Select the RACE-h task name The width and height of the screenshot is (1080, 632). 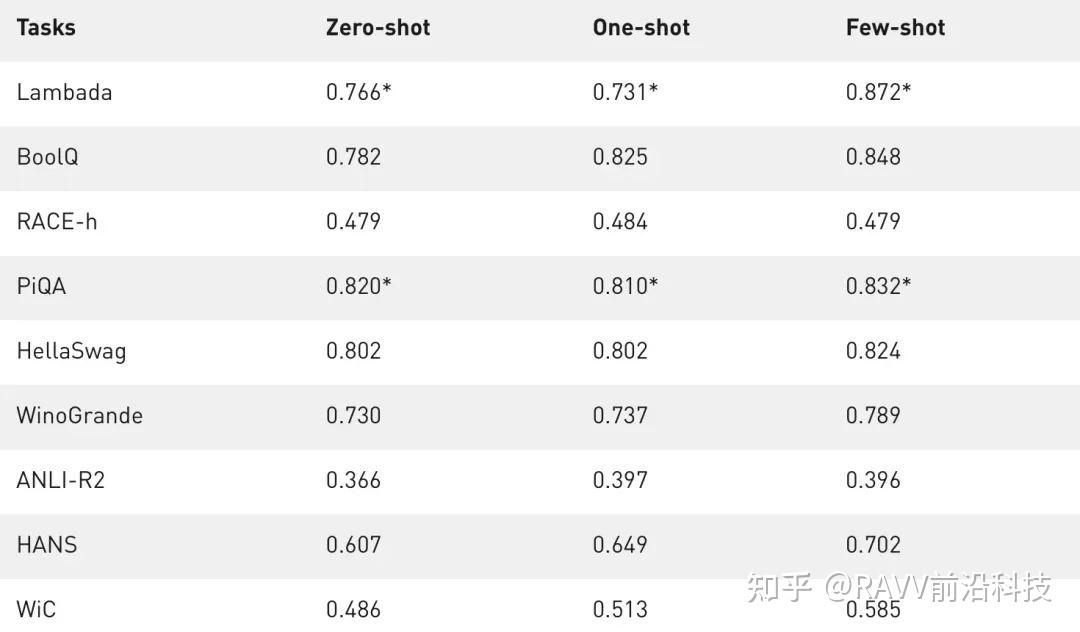(57, 221)
